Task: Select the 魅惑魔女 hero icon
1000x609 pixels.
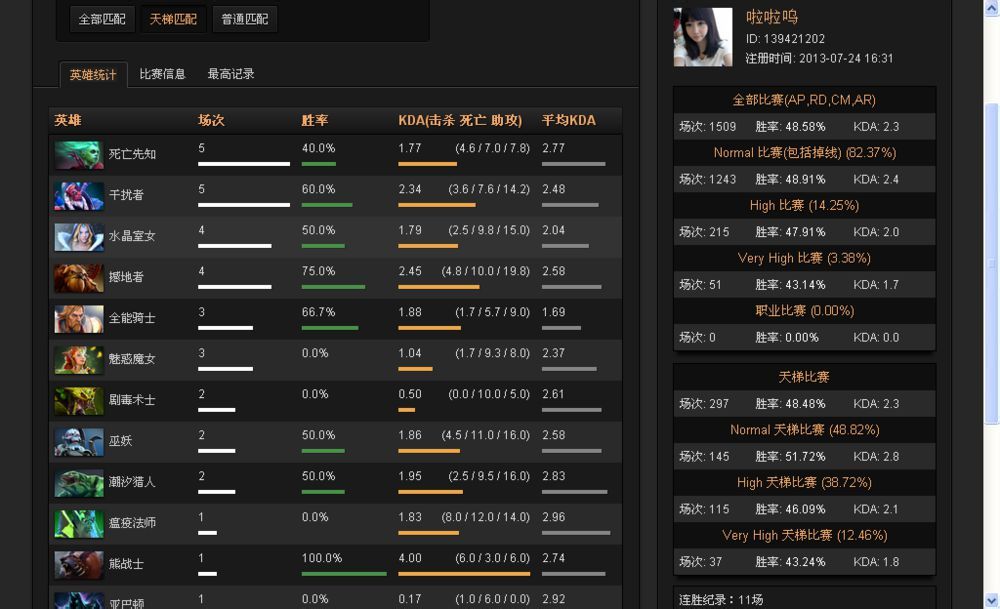Action: click(x=79, y=360)
